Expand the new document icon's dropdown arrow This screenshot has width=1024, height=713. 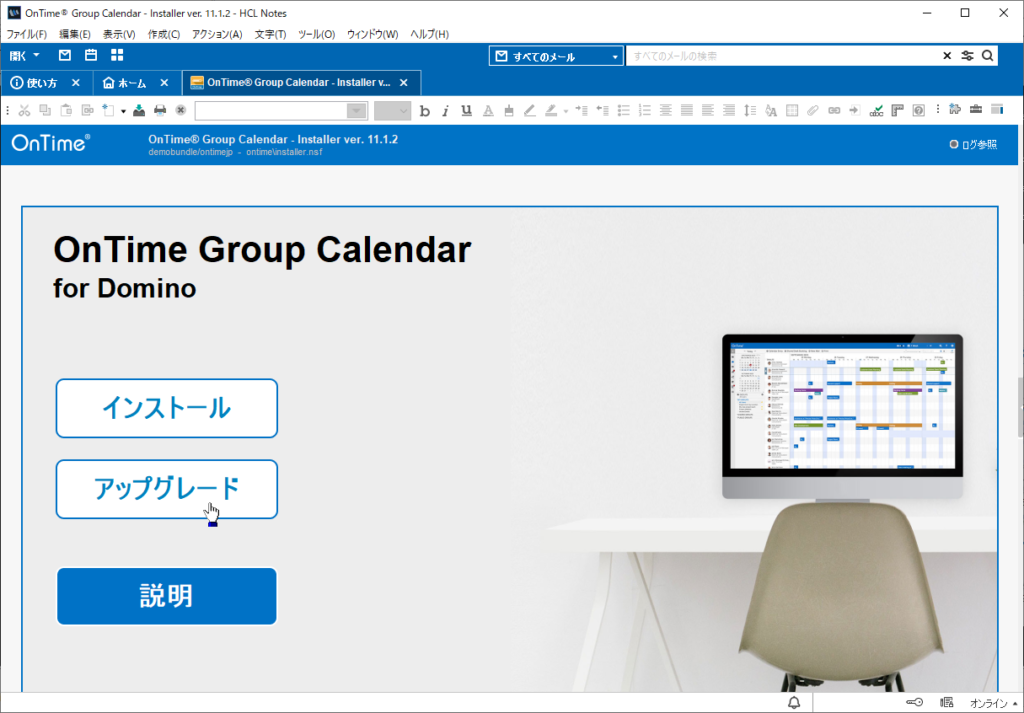point(123,111)
